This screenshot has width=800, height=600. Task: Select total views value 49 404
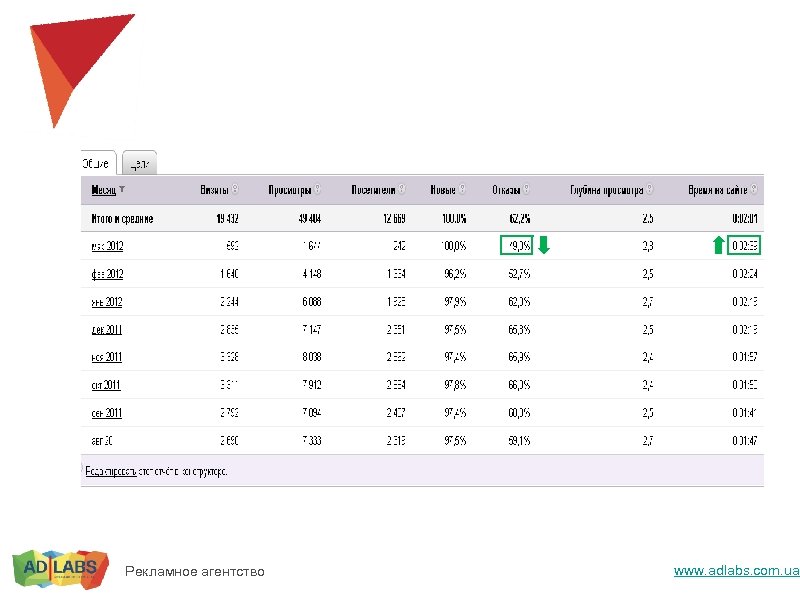[x=310, y=219]
